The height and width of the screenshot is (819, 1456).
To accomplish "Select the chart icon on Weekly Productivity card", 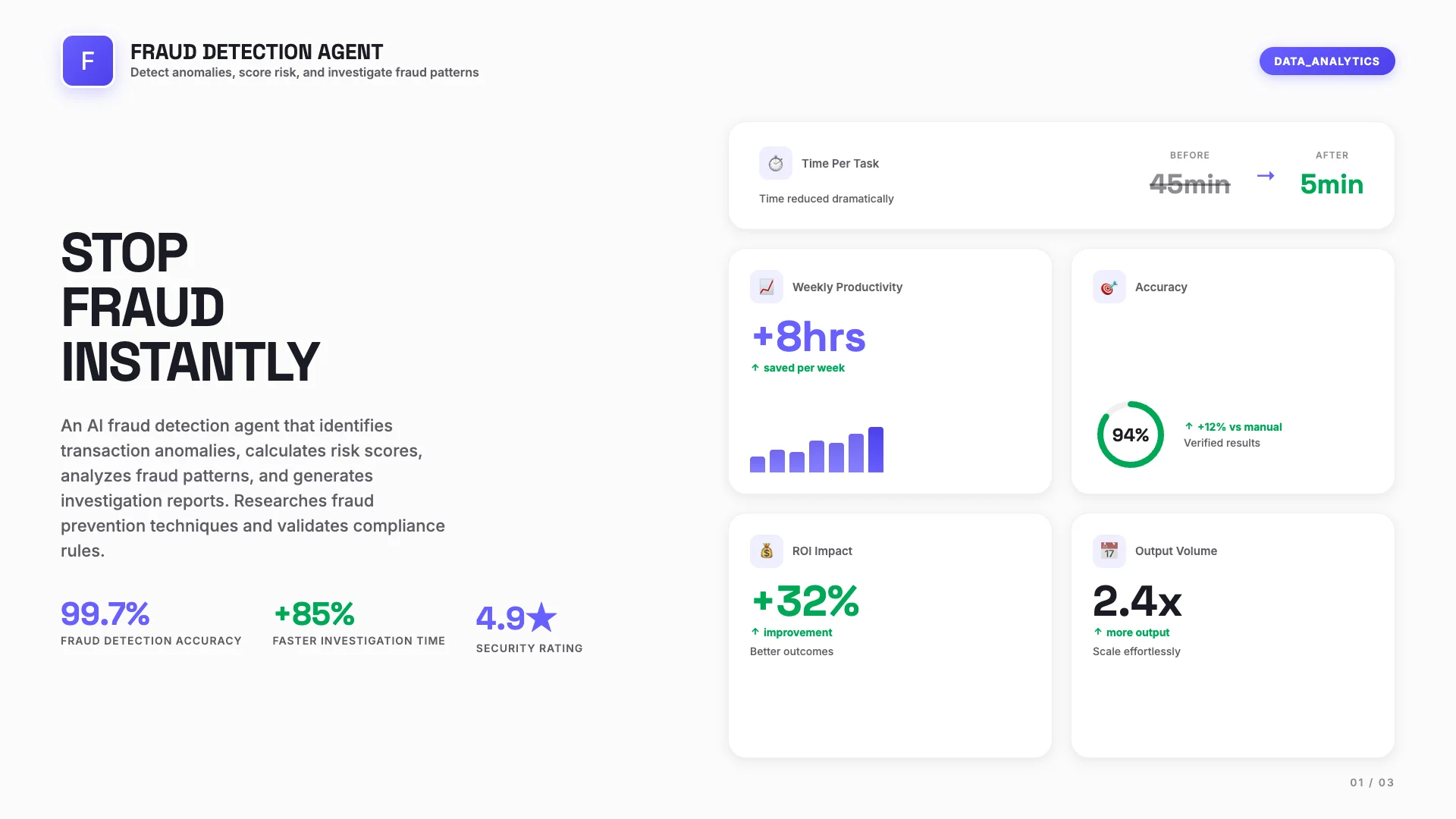I will click(x=767, y=287).
